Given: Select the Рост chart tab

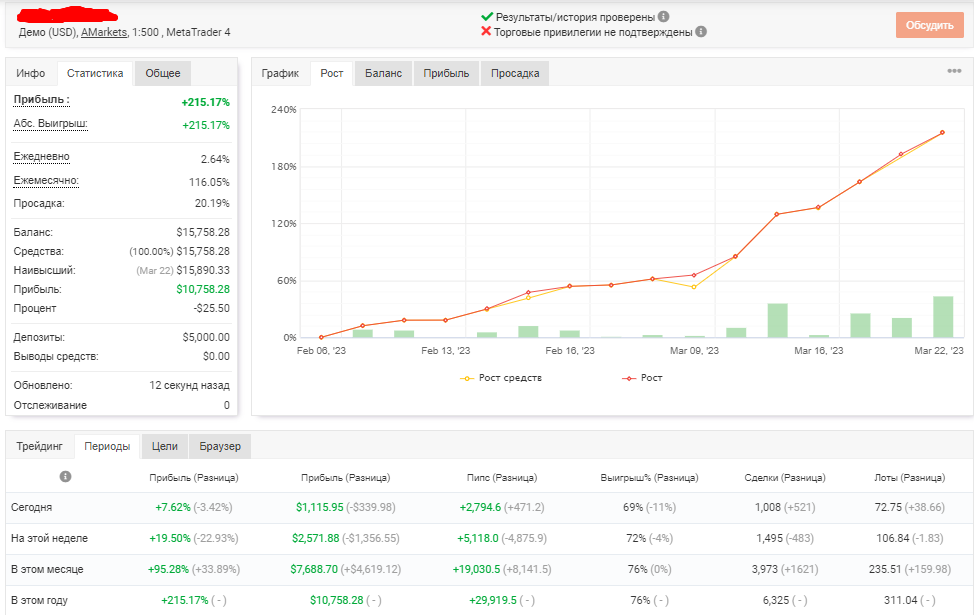Looking at the screenshot, I should 332,73.
